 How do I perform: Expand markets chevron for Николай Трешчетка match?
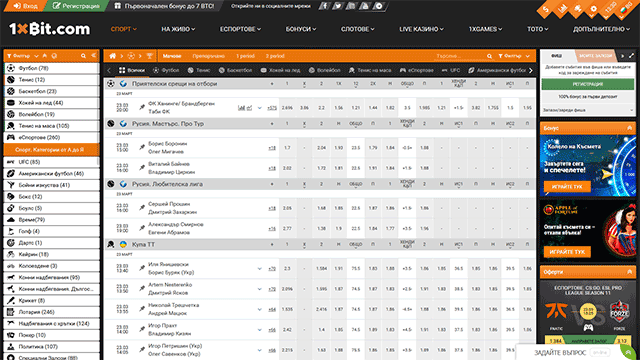pos(259,309)
